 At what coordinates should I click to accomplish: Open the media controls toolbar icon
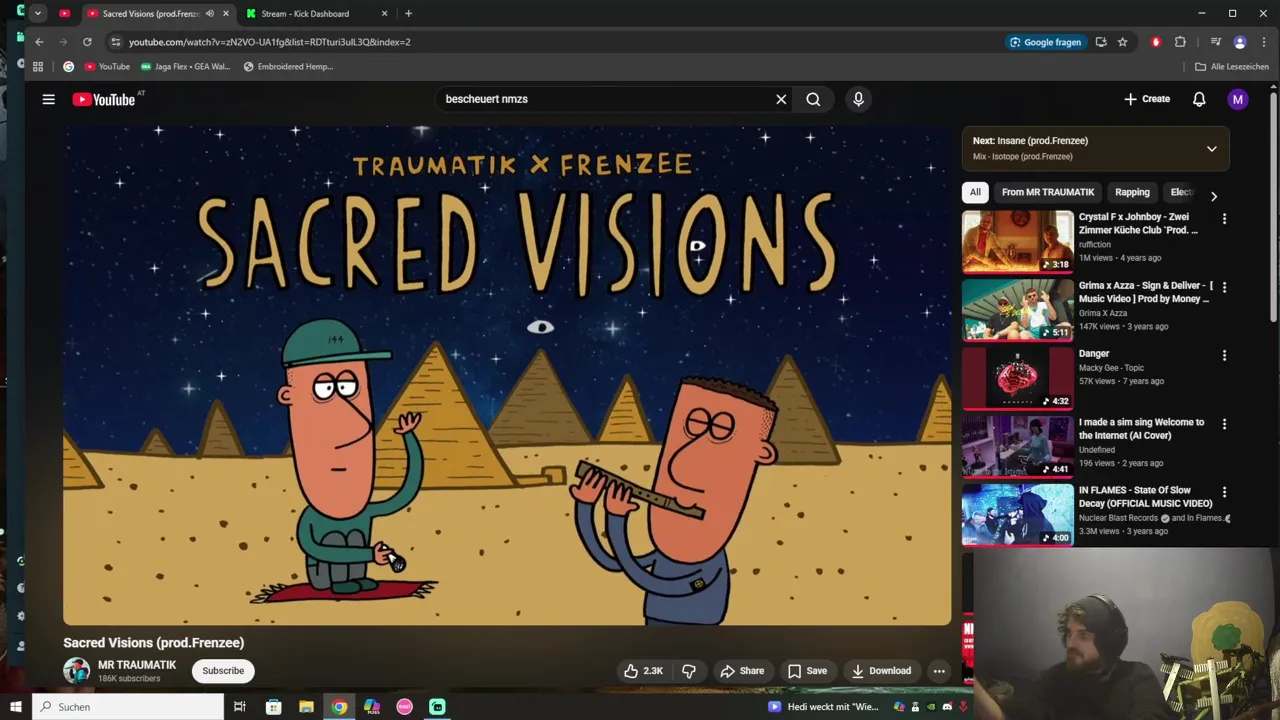(x=1215, y=42)
